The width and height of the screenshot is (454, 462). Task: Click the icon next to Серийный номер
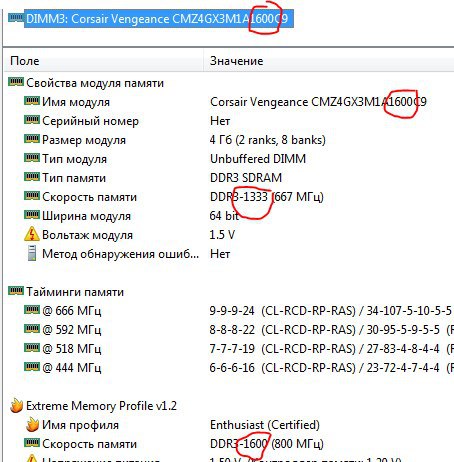tap(32, 120)
